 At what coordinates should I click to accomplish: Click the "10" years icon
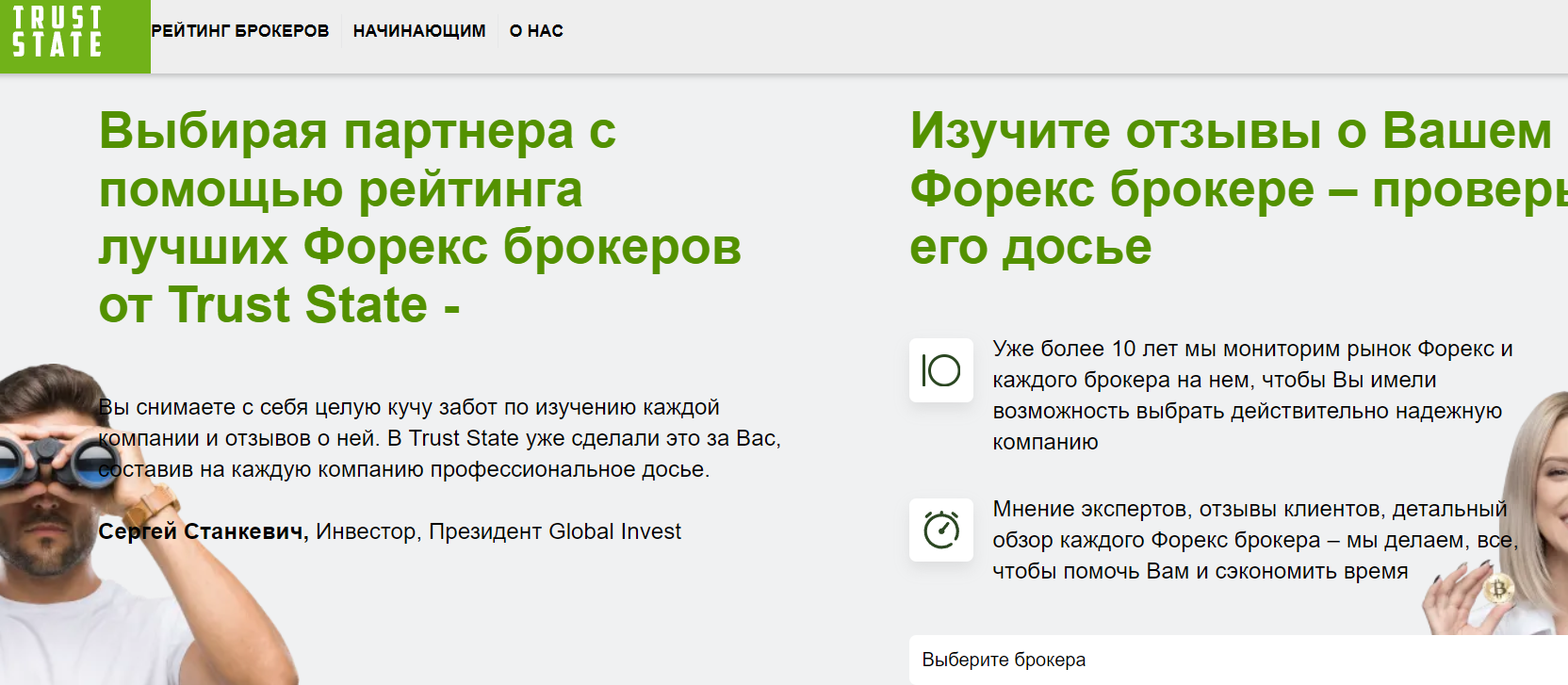(x=940, y=370)
